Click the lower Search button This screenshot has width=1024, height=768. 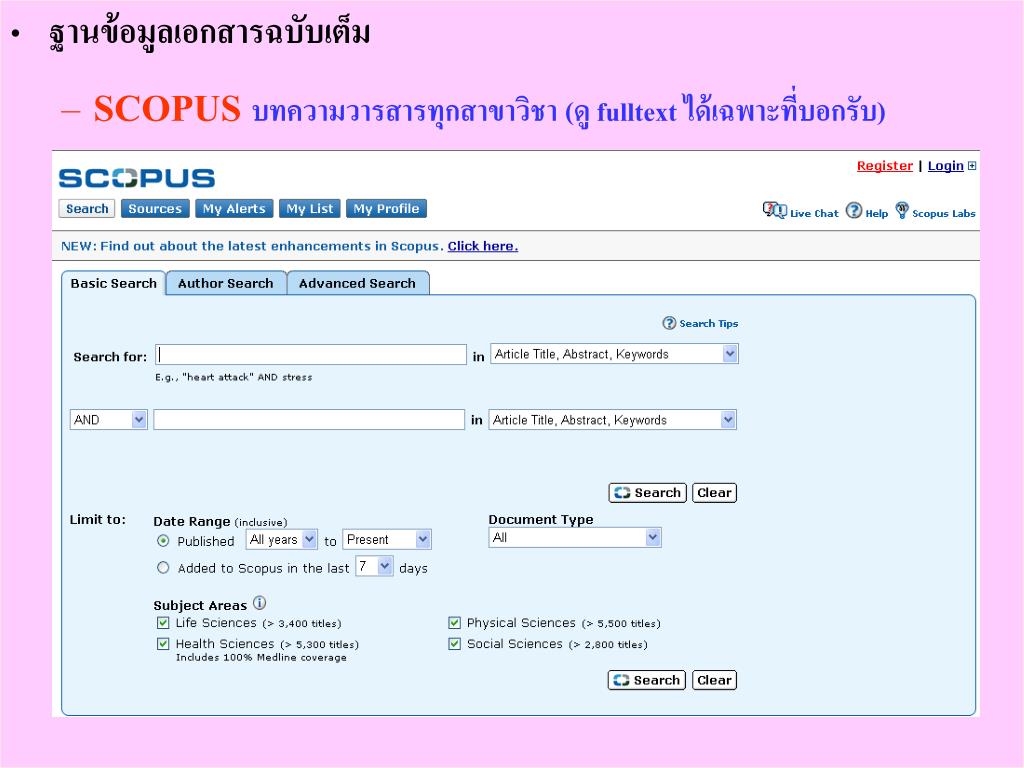647,680
